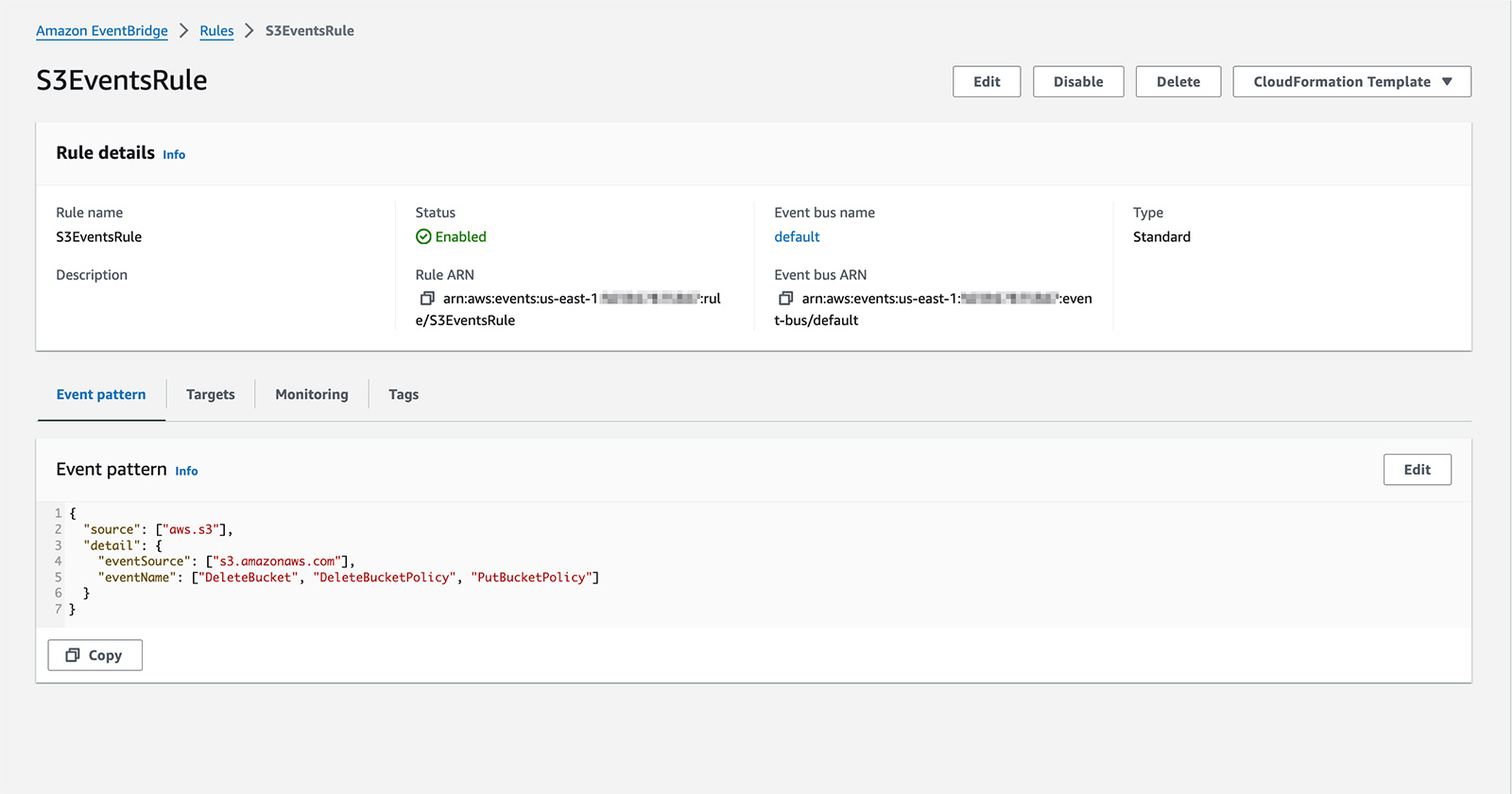Open Info link beside Event pattern heading
This screenshot has height=794, width=1512.
186,471
